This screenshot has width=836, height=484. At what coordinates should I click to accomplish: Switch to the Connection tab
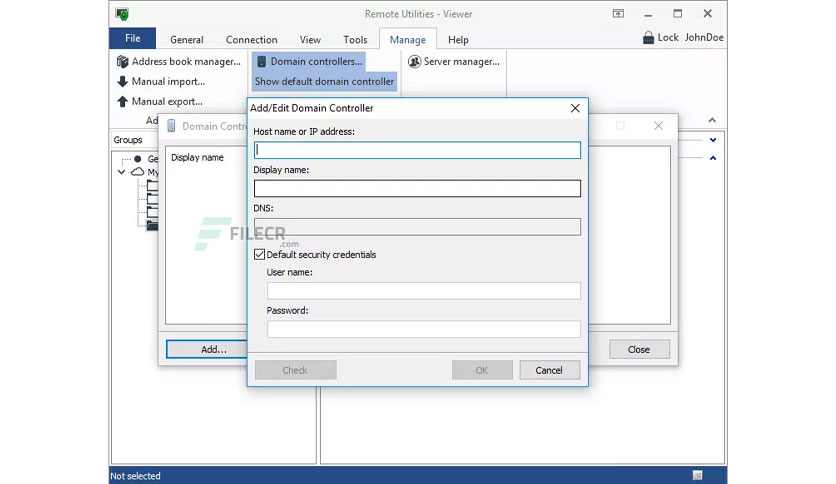tap(252, 39)
